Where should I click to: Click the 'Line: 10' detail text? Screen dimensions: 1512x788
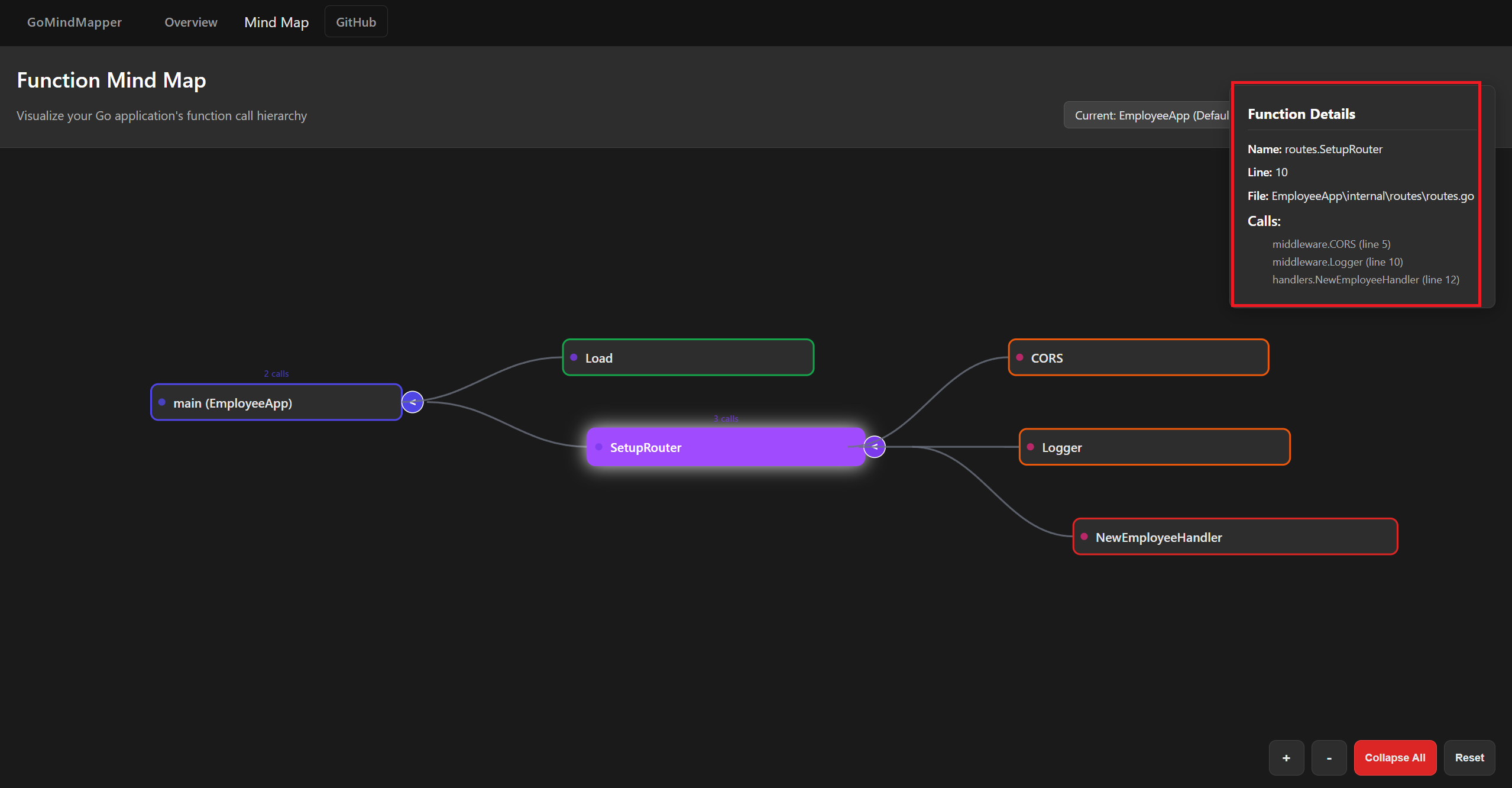[1267, 173]
